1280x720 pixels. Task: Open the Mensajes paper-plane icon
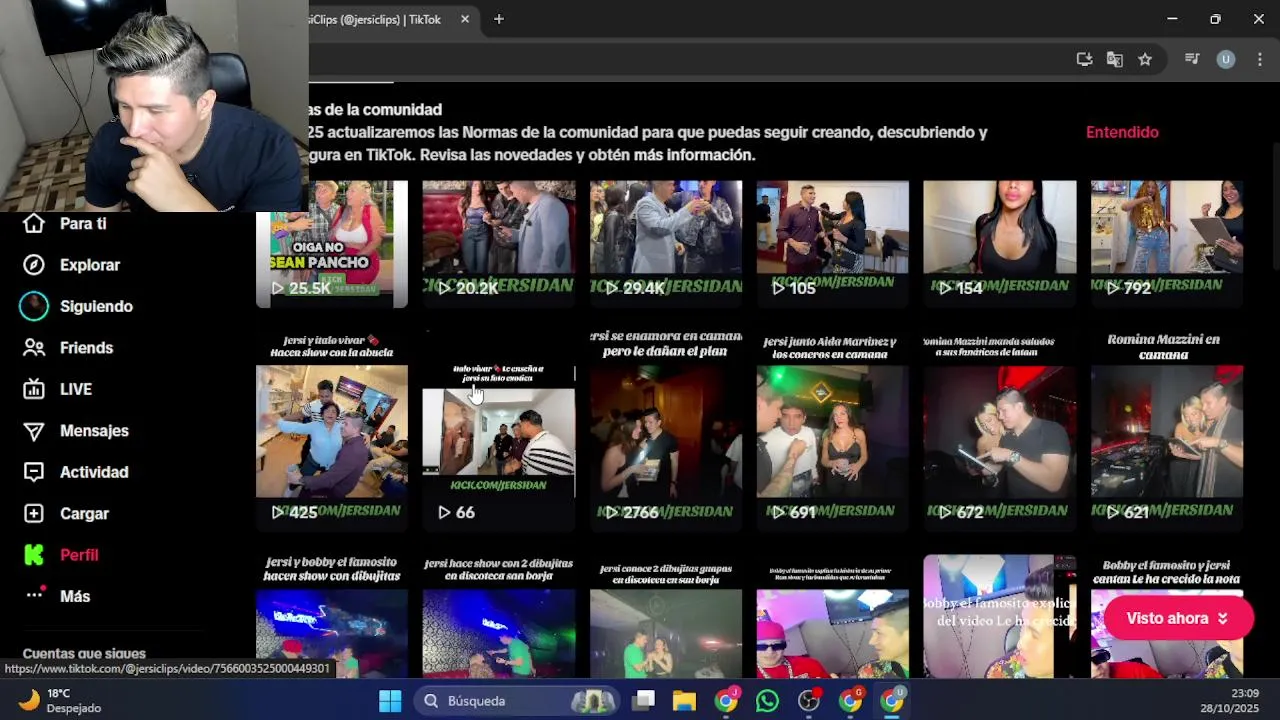(x=34, y=431)
